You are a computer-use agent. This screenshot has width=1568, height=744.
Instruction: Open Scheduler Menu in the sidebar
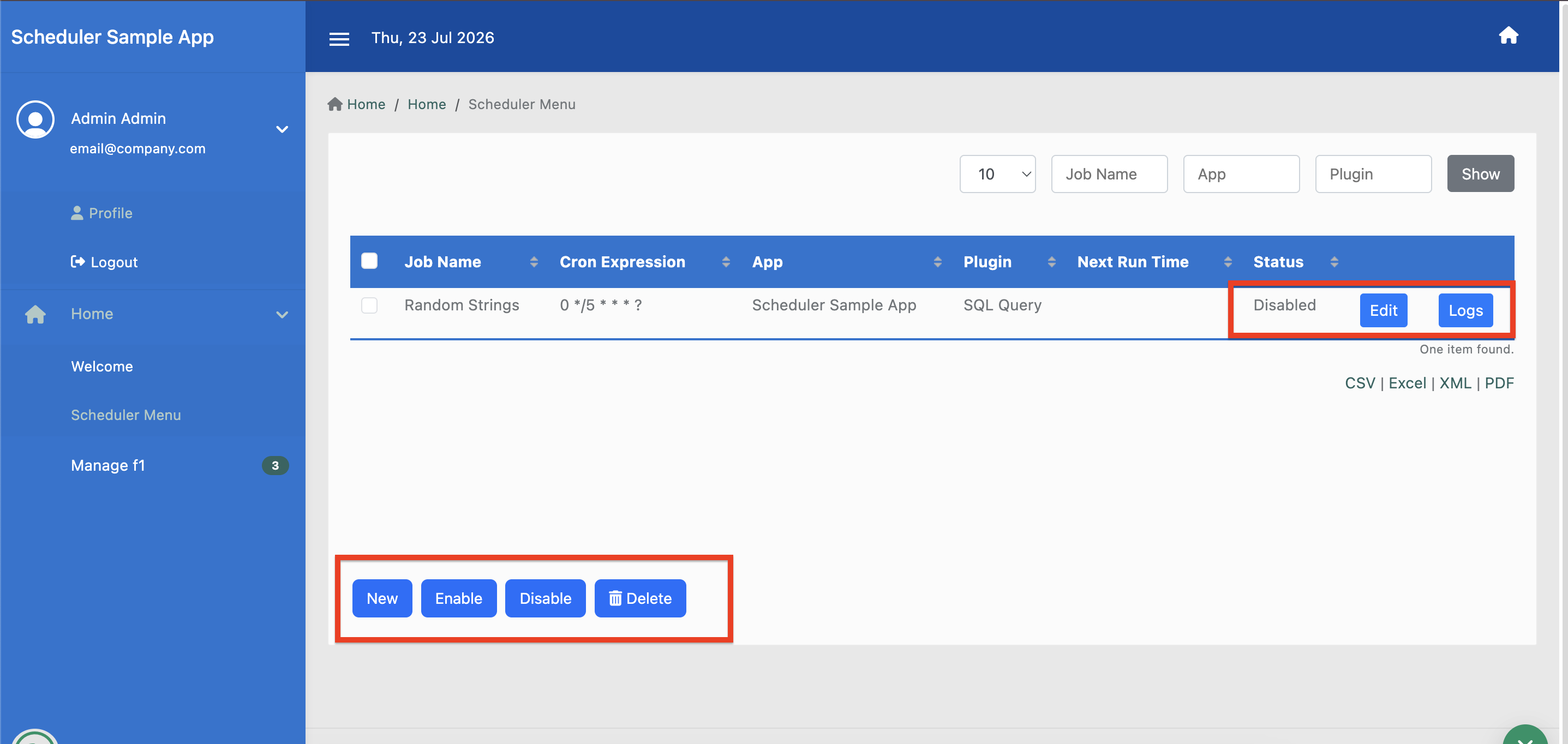126,415
